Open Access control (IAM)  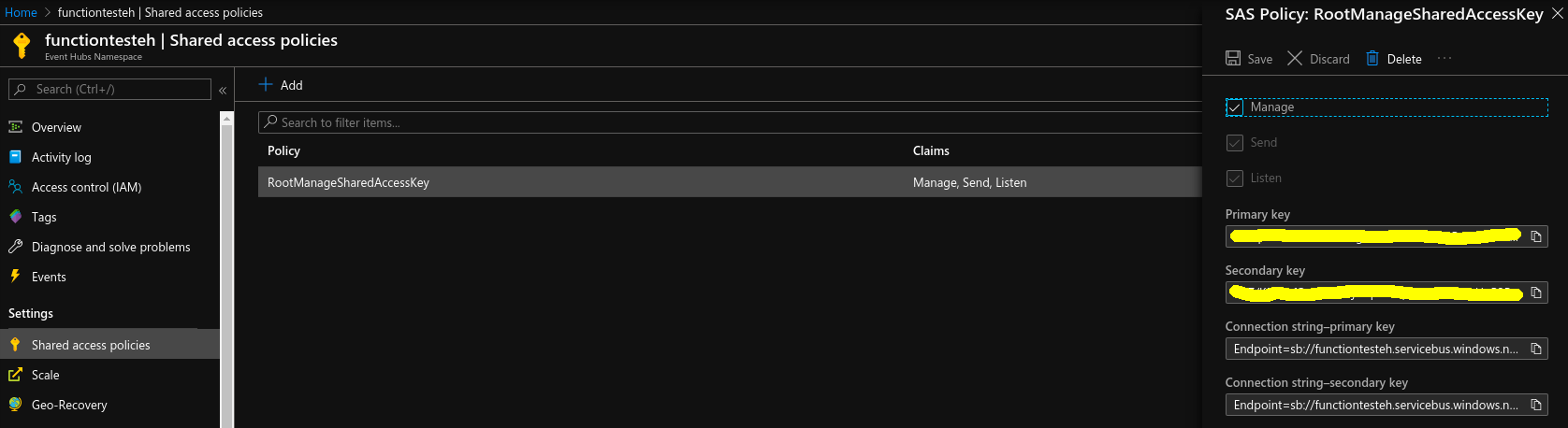click(86, 187)
